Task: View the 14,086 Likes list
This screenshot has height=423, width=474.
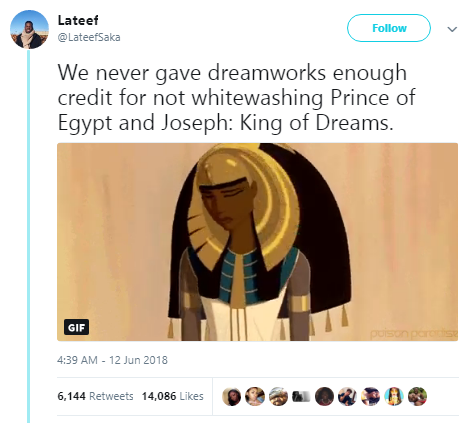Action: (173, 396)
